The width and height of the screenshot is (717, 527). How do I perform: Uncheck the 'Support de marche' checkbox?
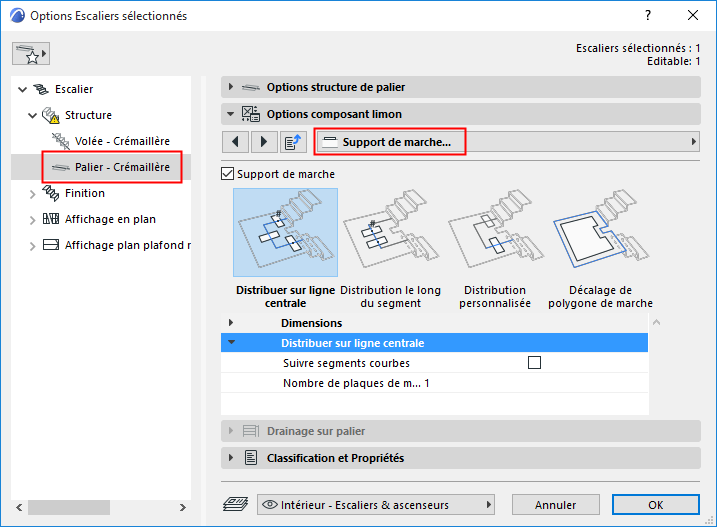[227, 174]
